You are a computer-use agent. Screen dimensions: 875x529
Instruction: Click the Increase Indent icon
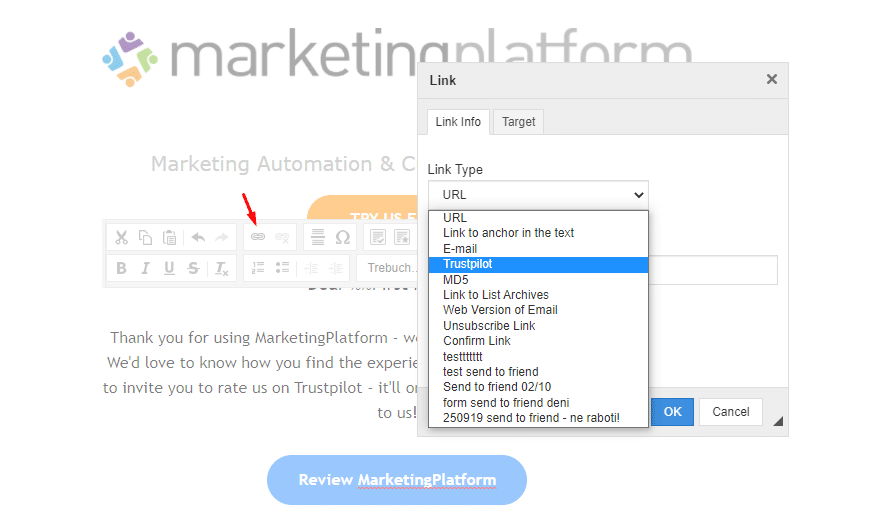click(x=335, y=268)
